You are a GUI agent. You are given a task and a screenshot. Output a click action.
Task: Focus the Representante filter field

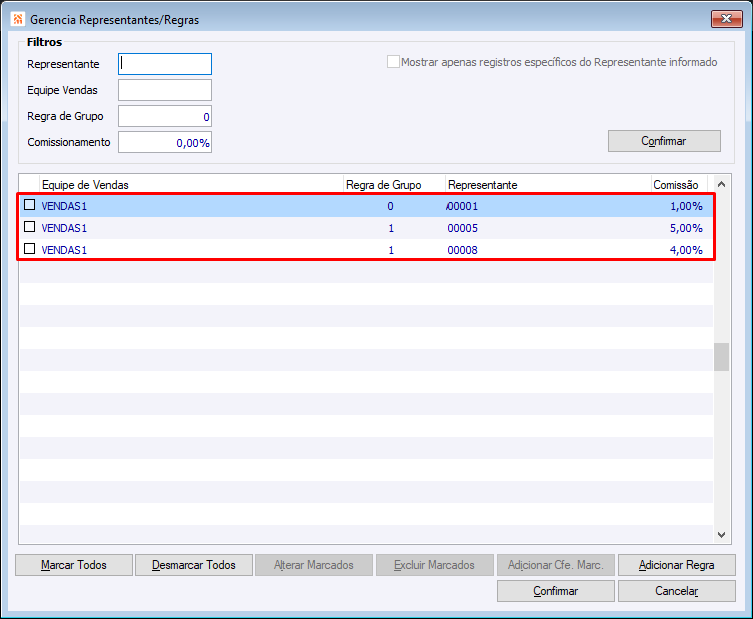pos(165,64)
